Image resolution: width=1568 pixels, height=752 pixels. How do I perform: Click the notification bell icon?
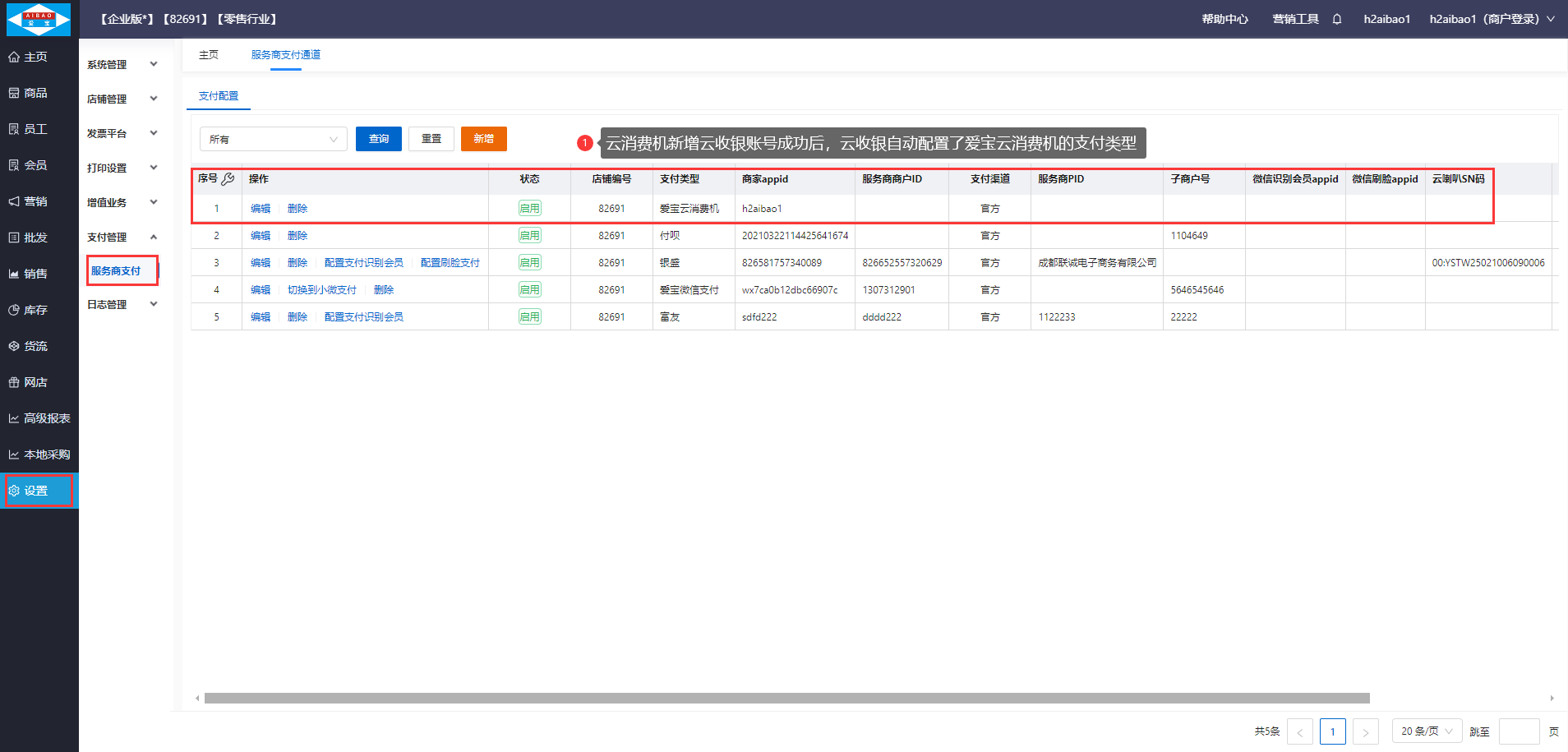pyautogui.click(x=1337, y=19)
